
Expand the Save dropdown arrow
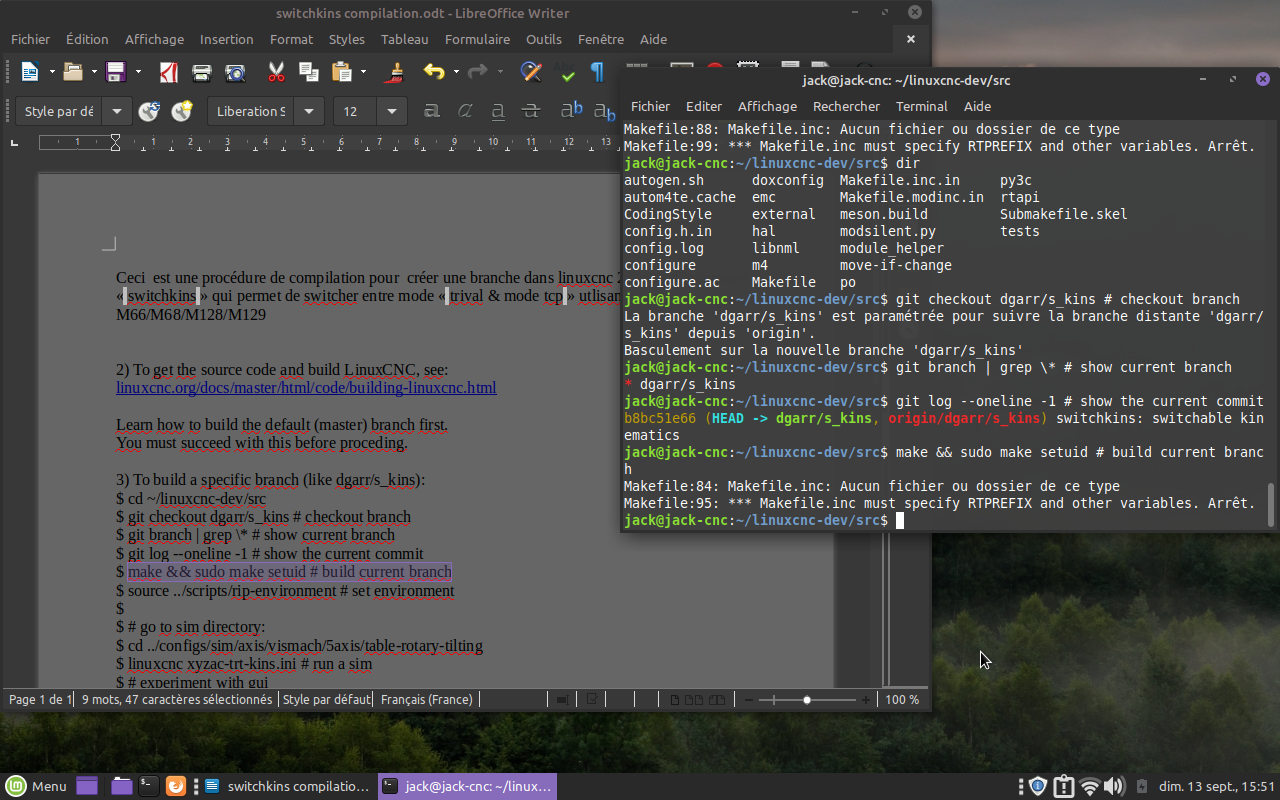138,72
